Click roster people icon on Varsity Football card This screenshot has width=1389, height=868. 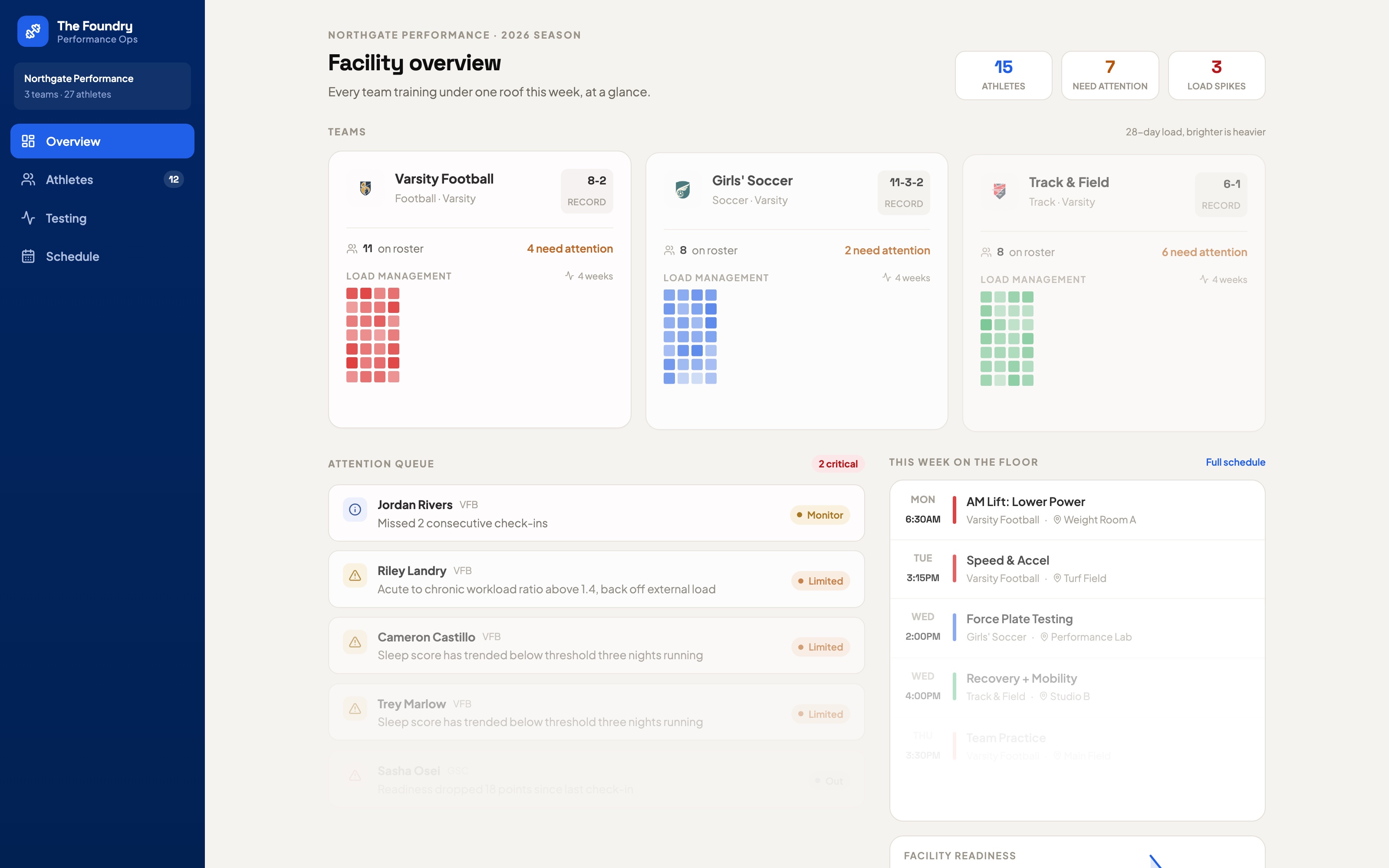[352, 249]
